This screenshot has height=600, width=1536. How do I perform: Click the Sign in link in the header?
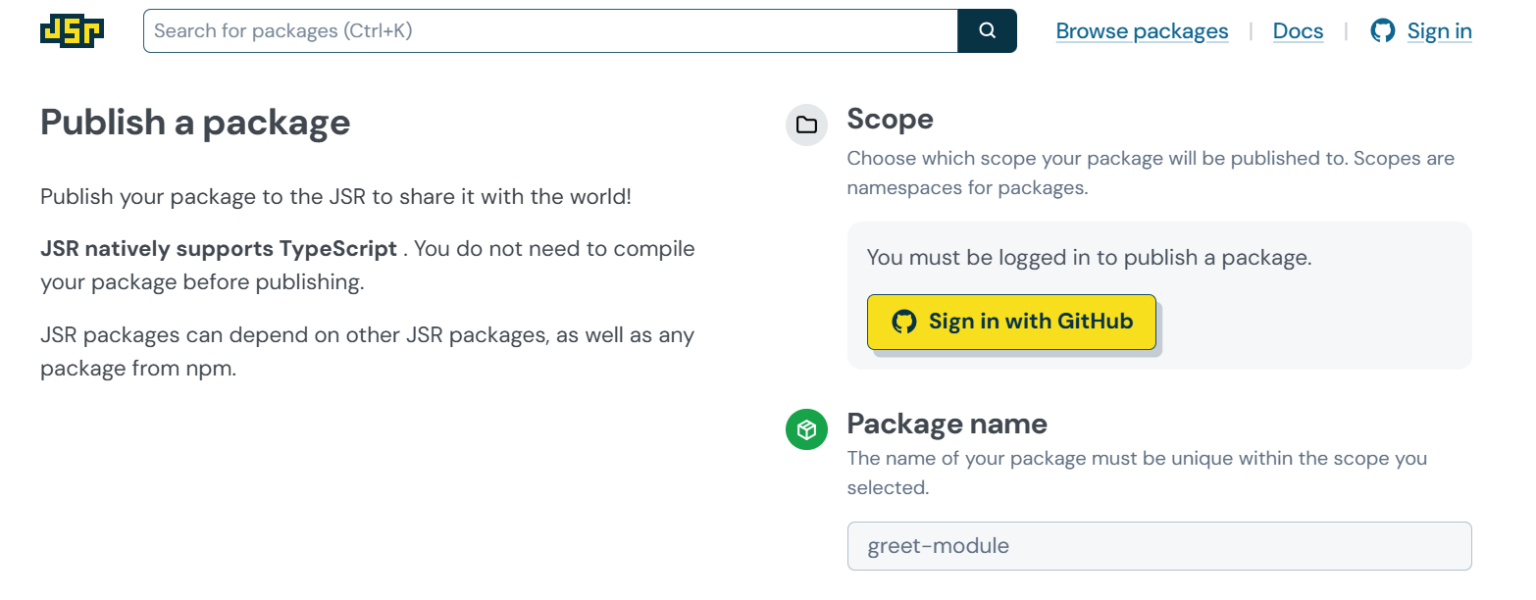(1439, 31)
